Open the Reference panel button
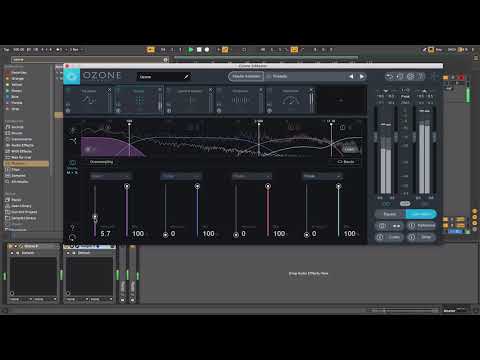The width and height of the screenshot is (480, 360). [x=422, y=226]
